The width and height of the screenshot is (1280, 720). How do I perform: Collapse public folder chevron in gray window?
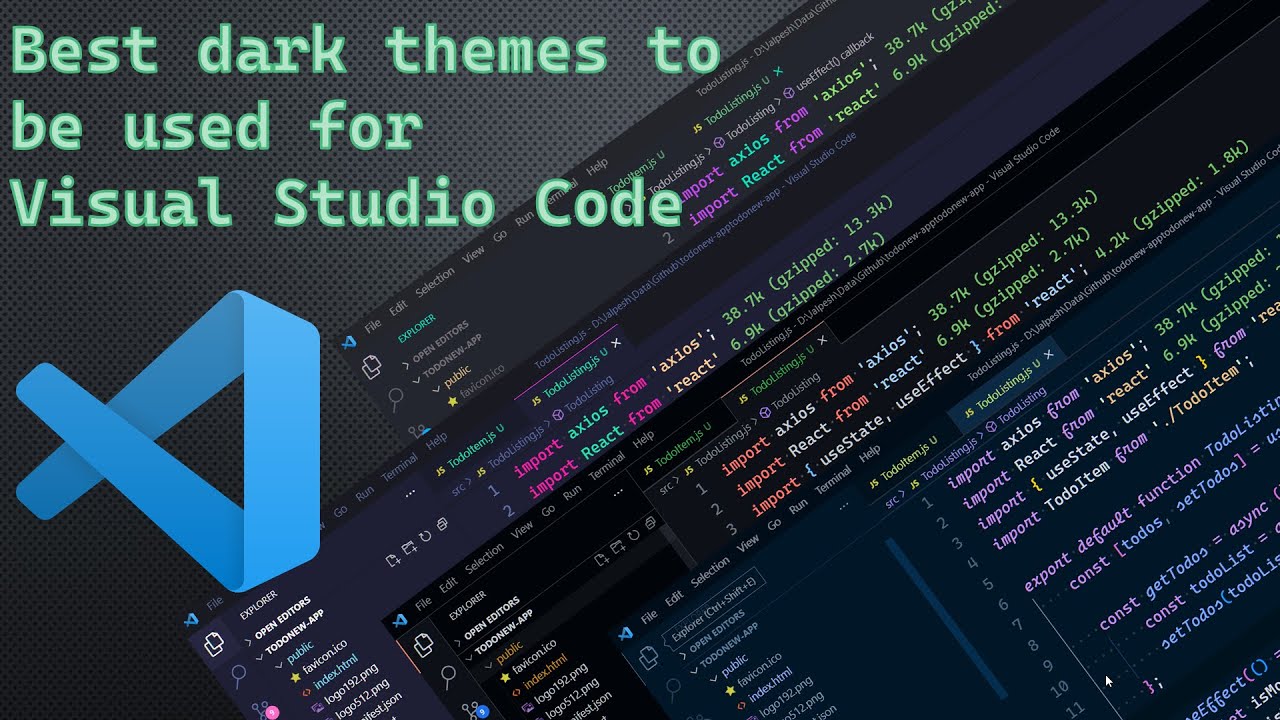(436, 388)
